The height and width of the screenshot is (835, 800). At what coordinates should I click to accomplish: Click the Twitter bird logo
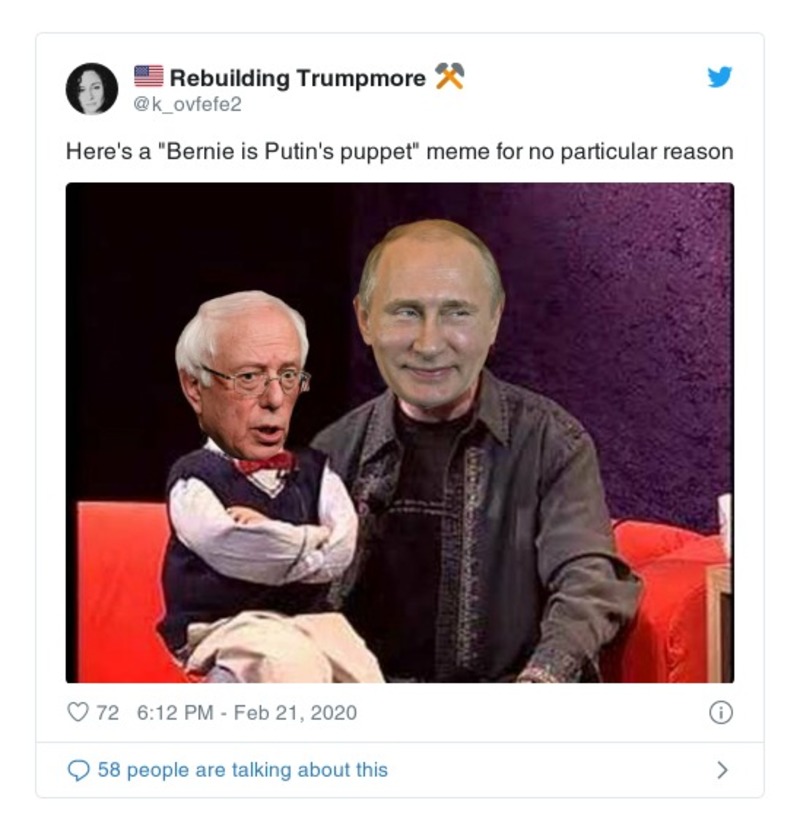(x=720, y=77)
